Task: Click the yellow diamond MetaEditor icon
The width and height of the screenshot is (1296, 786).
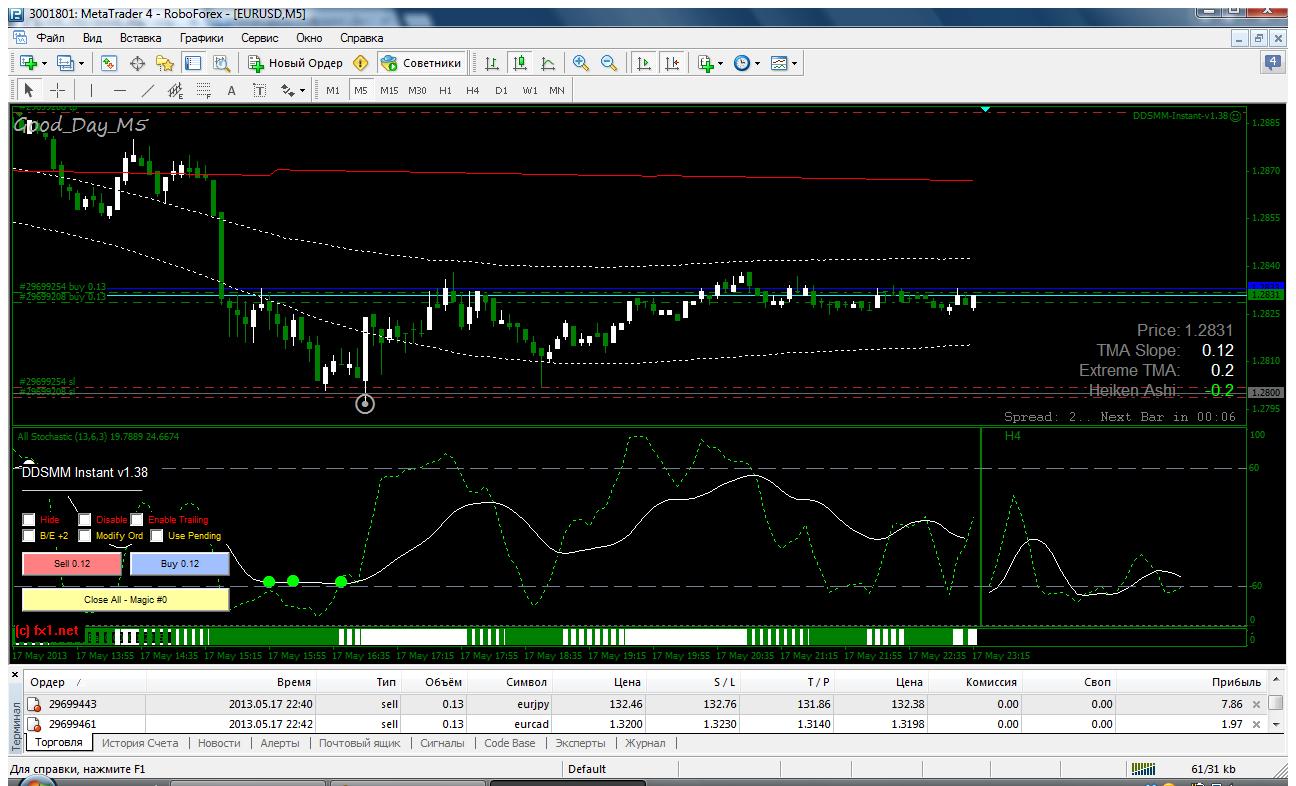Action: coord(361,63)
